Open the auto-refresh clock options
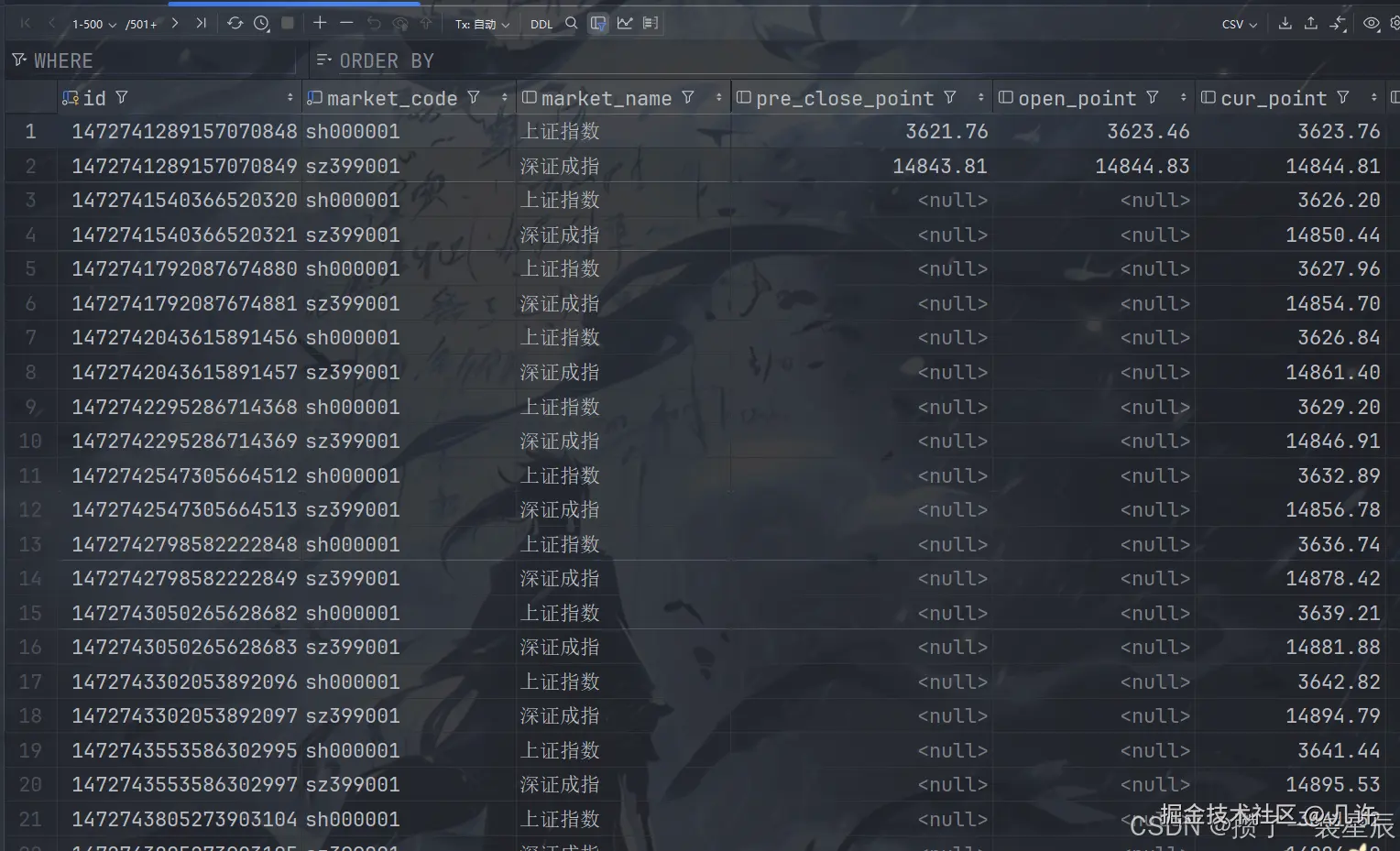 pyautogui.click(x=261, y=23)
